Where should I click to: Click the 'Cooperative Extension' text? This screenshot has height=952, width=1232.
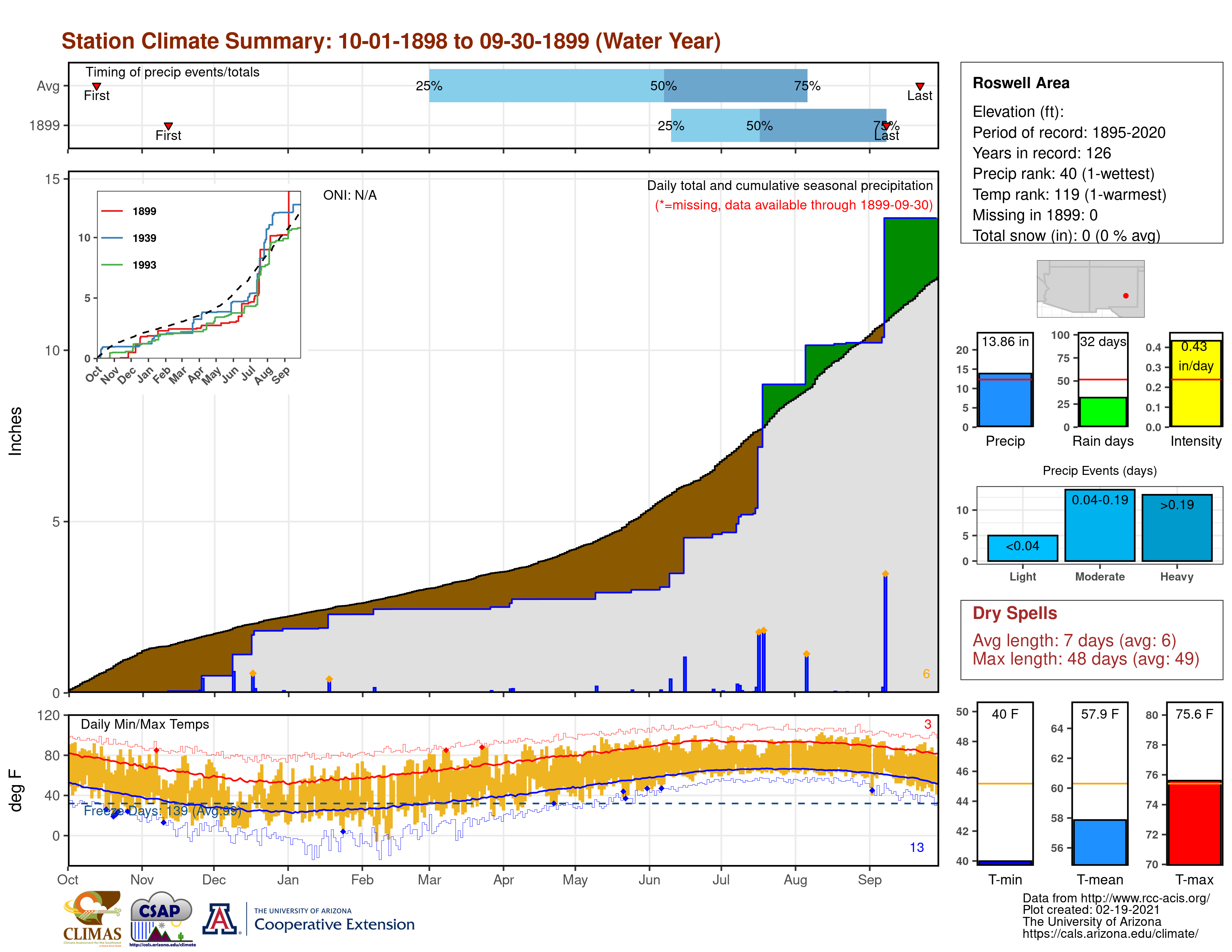(x=335, y=924)
